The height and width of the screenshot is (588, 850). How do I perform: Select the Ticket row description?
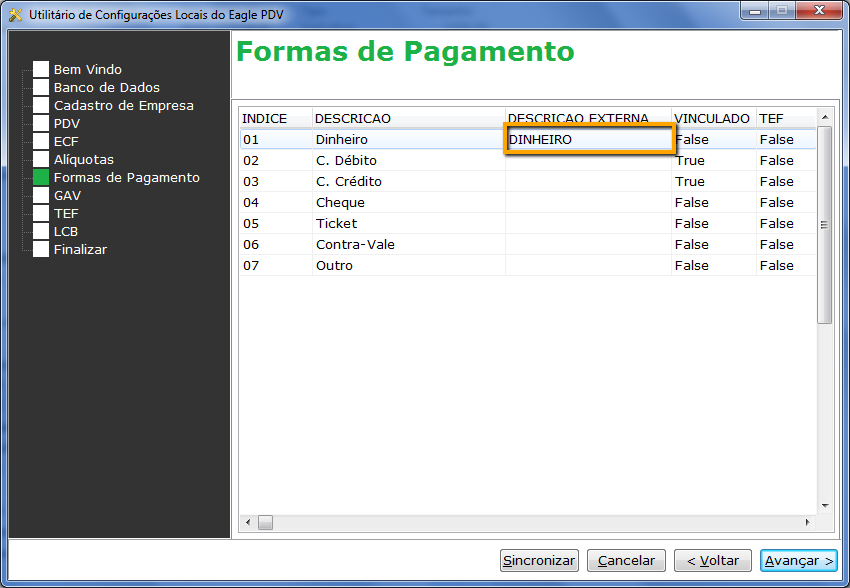coord(409,223)
